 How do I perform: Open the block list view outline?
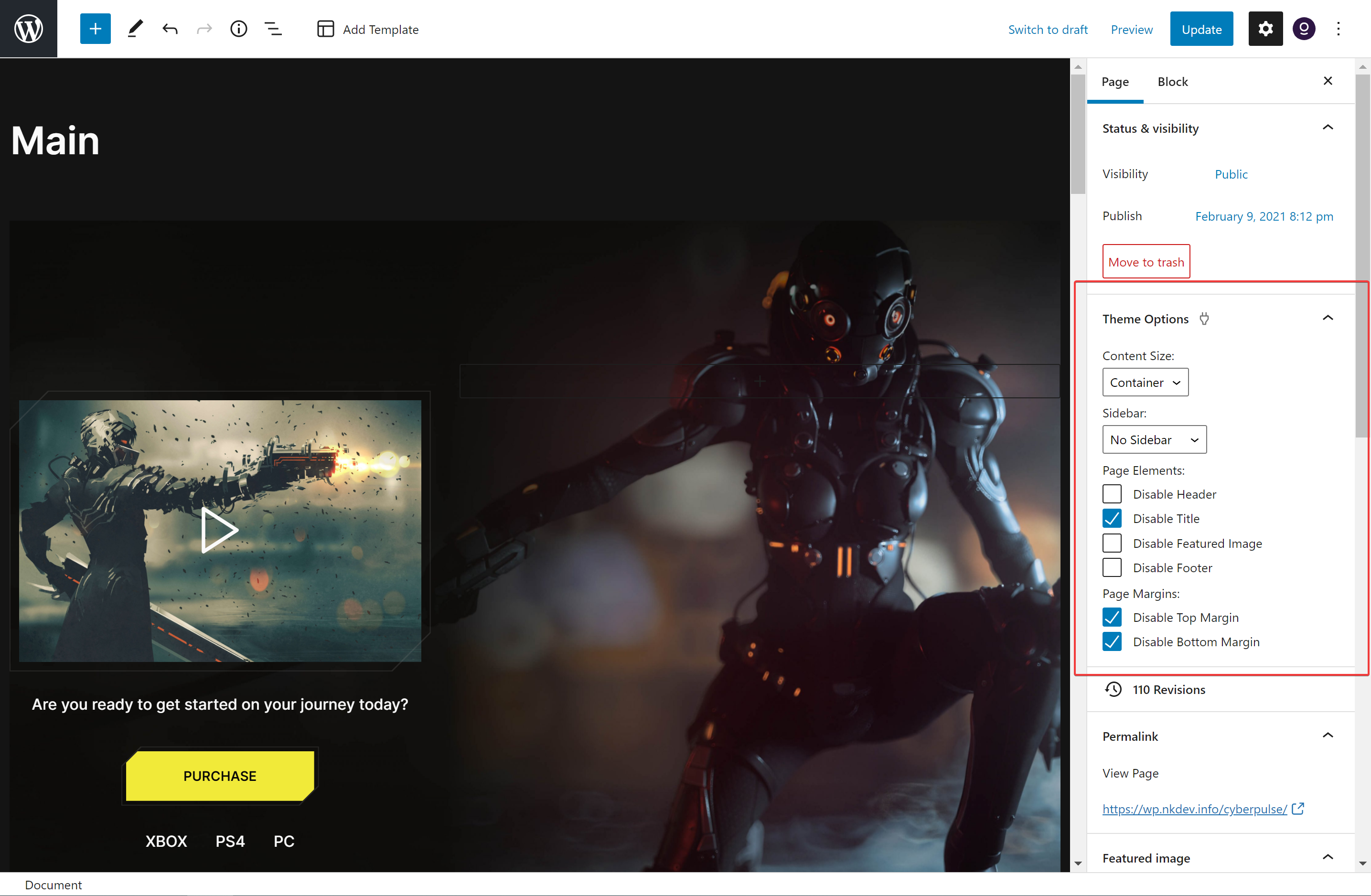(273, 29)
